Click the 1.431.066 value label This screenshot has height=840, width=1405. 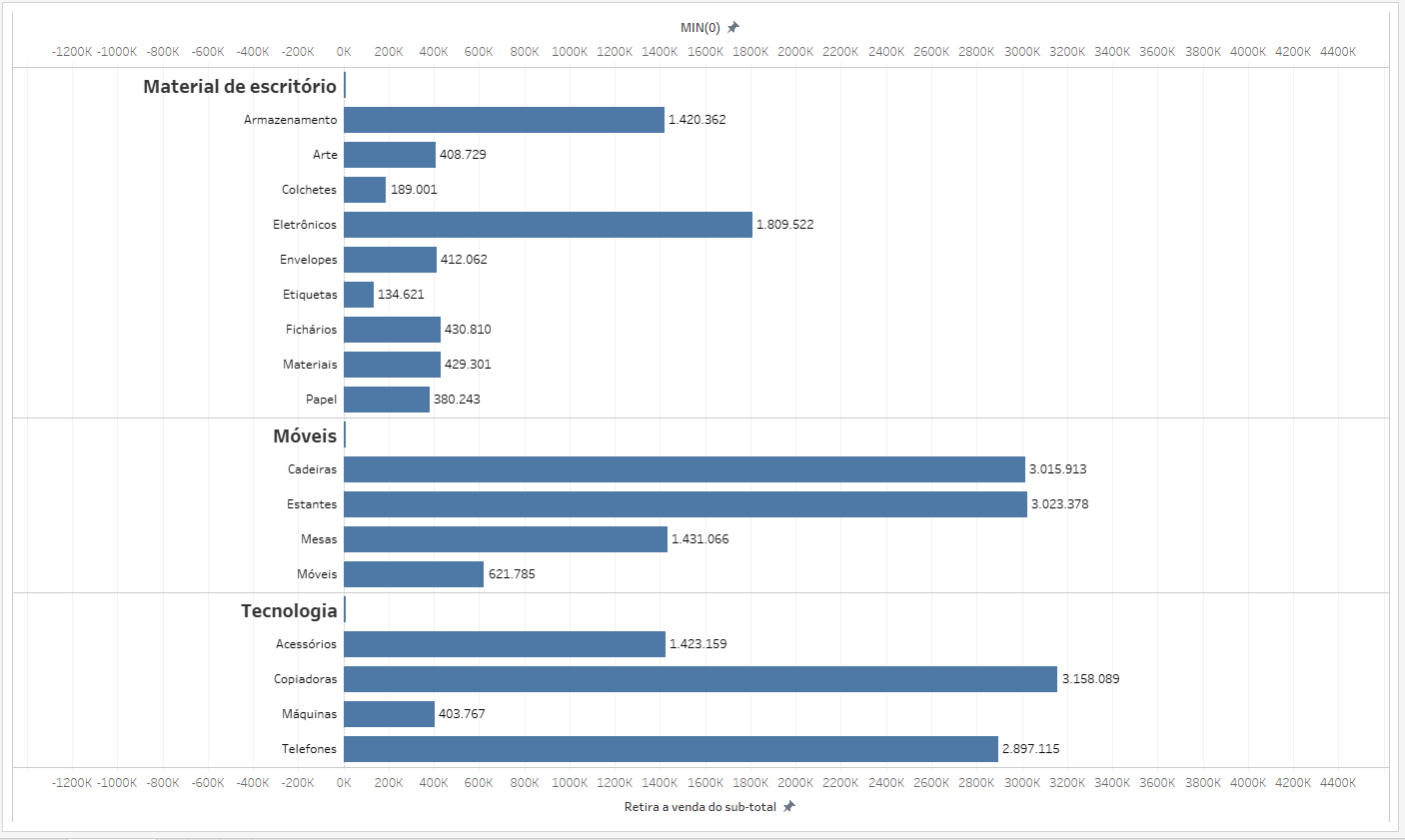click(x=701, y=539)
